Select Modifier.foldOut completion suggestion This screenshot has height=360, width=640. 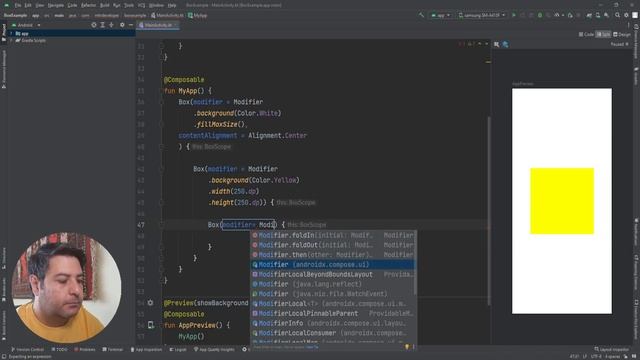pos(333,245)
